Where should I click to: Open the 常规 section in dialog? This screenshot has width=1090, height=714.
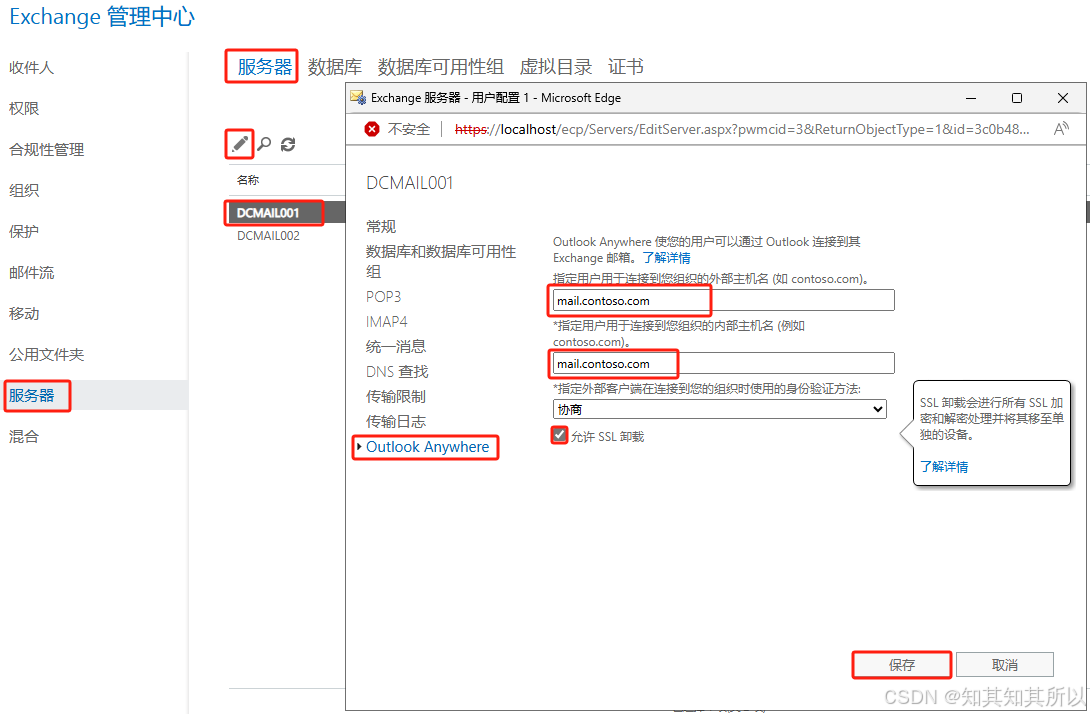point(381,227)
